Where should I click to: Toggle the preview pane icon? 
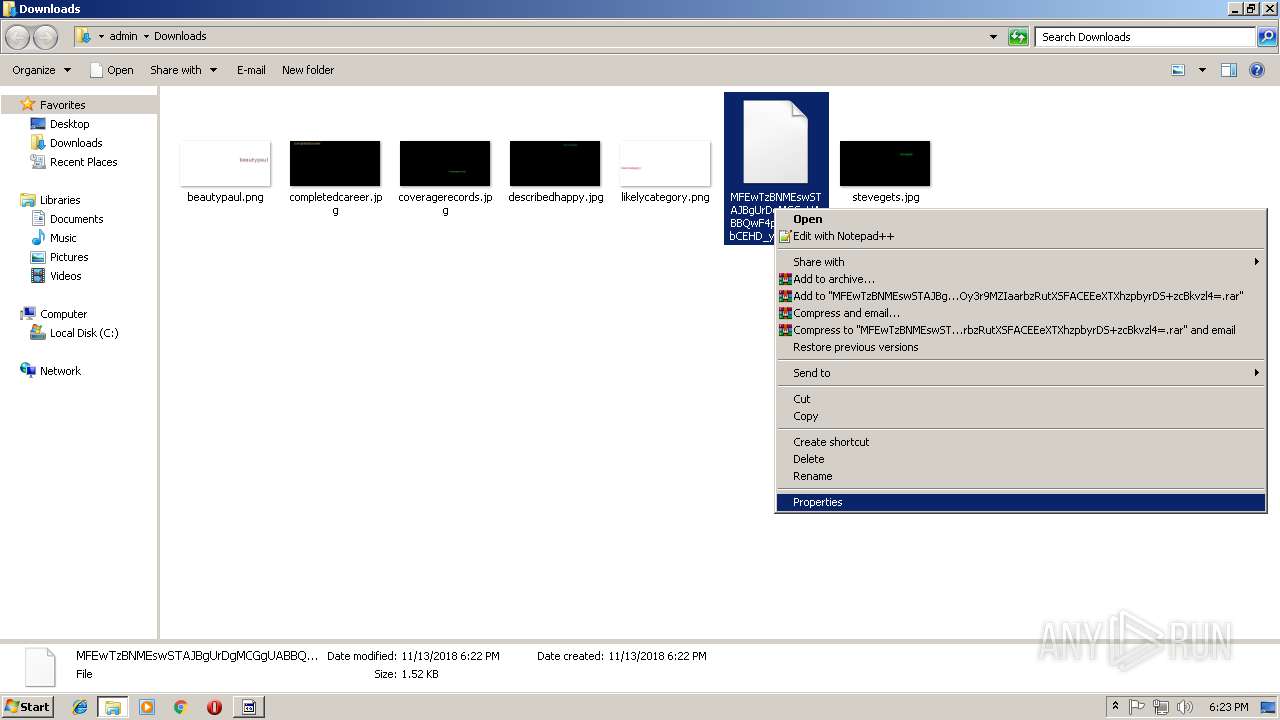point(1229,70)
